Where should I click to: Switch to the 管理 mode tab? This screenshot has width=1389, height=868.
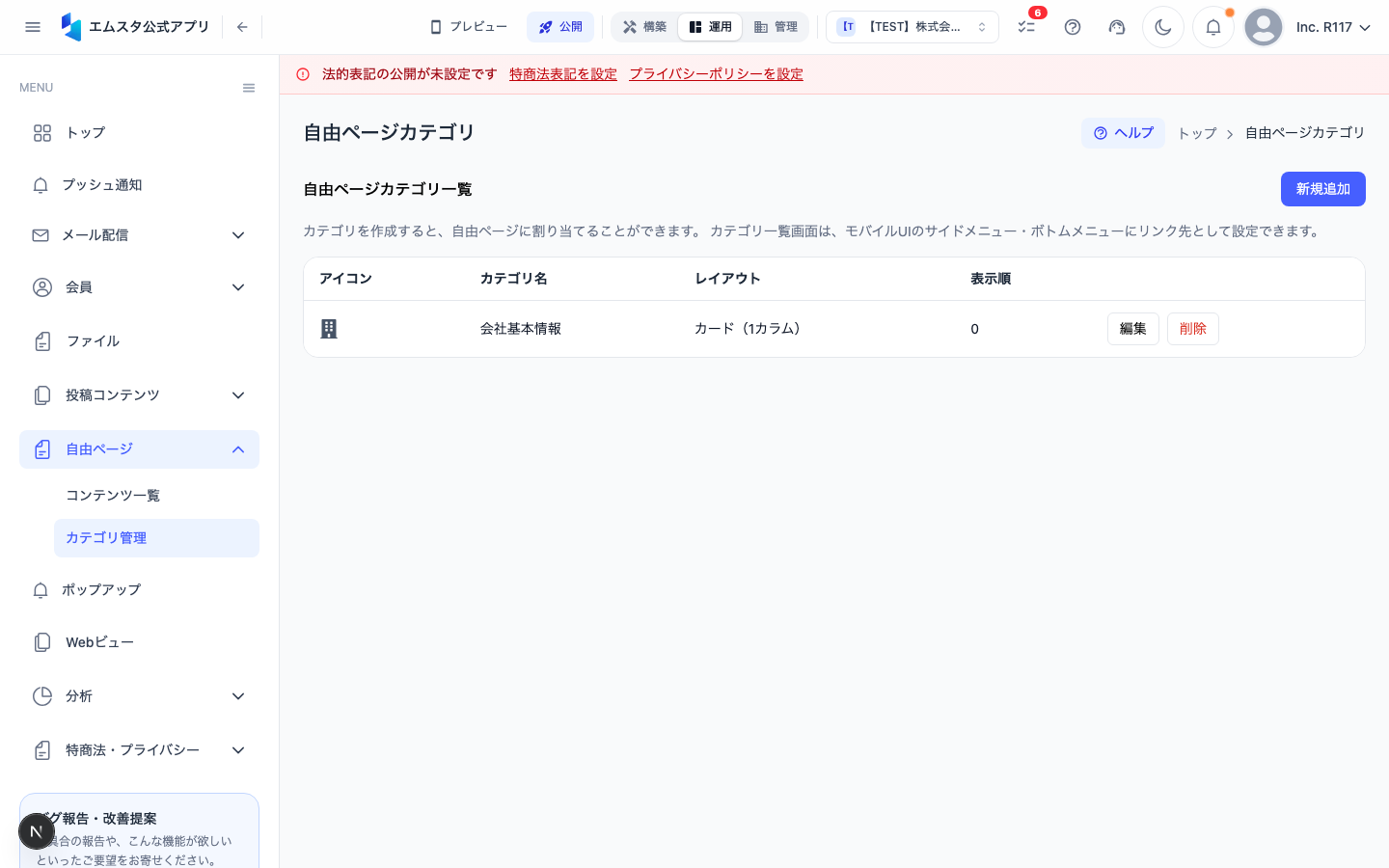(x=776, y=27)
